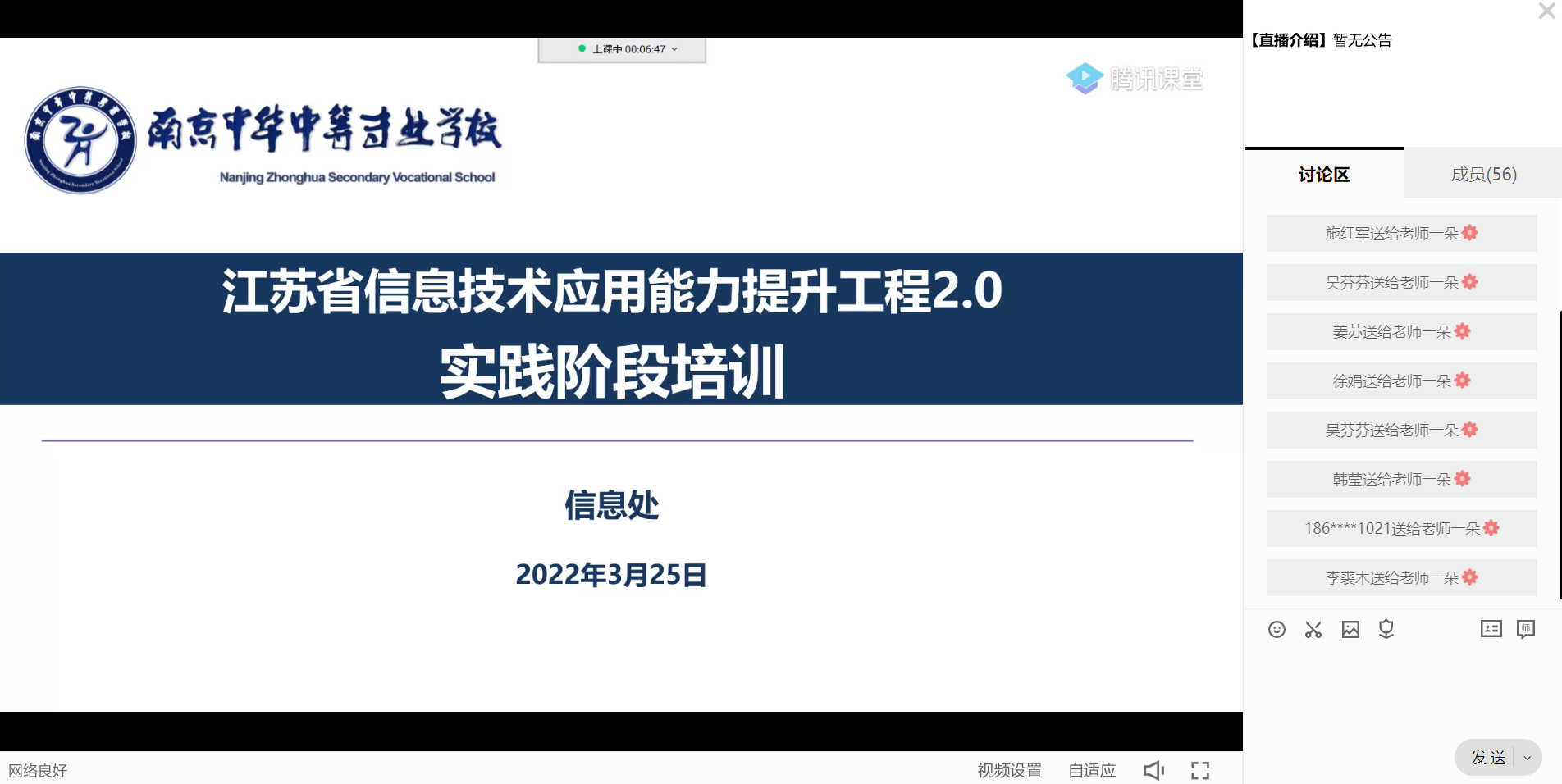Open the emoji picker in chat toolbar
1562x784 pixels.
pyautogui.click(x=1277, y=629)
